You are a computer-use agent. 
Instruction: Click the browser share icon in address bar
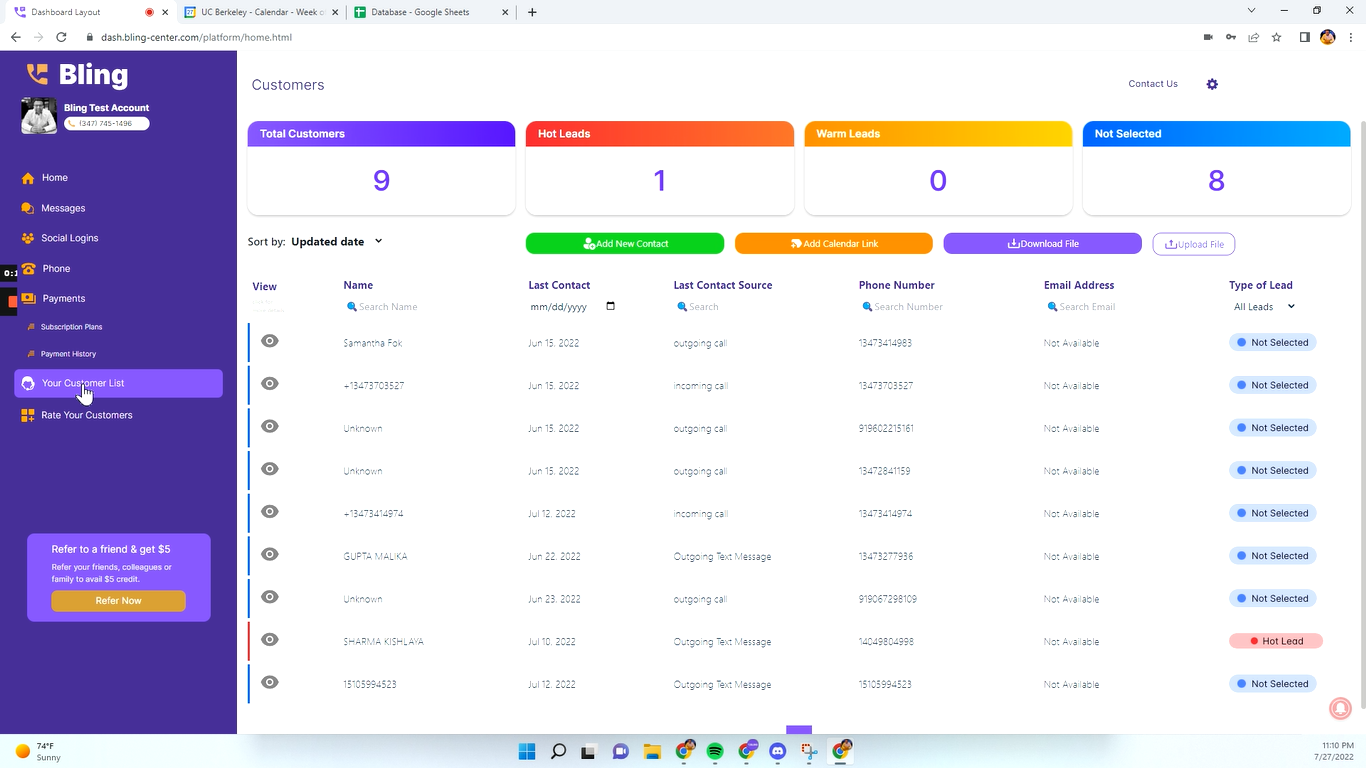pyautogui.click(x=1253, y=37)
